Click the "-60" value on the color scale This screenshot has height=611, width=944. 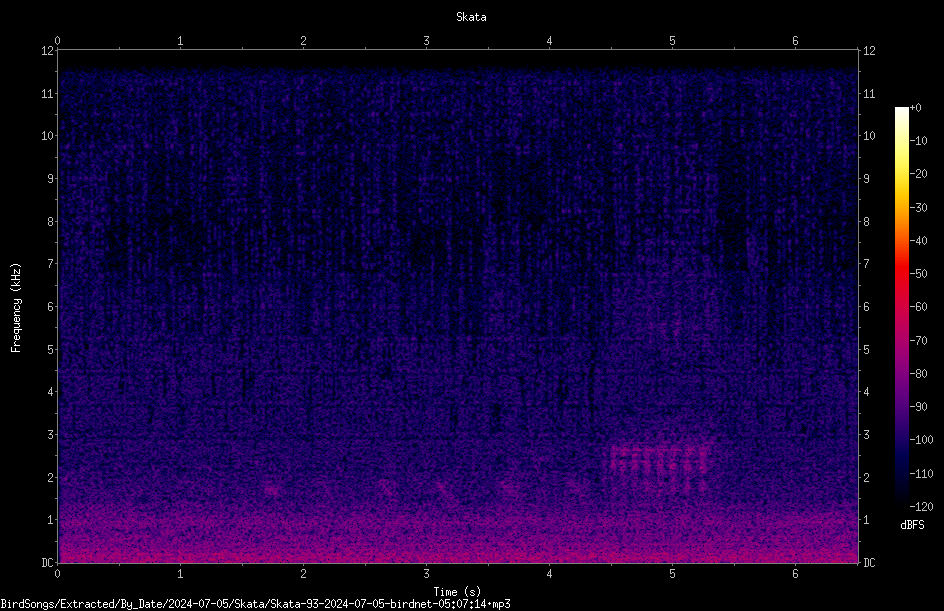[x=918, y=307]
